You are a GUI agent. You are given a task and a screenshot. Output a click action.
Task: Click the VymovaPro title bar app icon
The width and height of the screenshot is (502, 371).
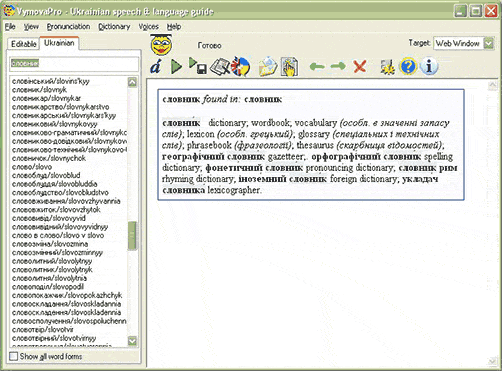point(9,11)
